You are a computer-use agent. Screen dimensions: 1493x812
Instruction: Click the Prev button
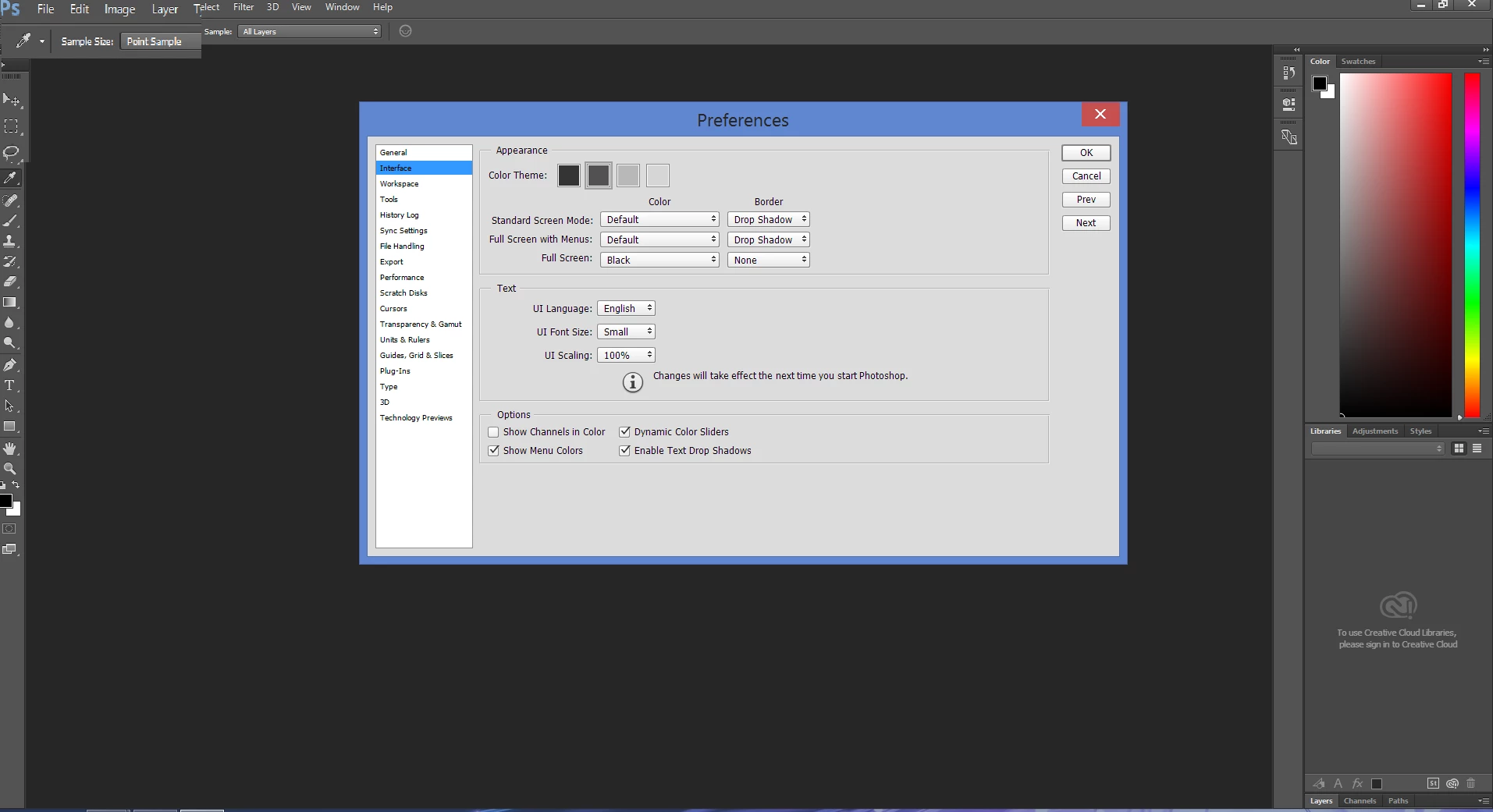tap(1086, 200)
